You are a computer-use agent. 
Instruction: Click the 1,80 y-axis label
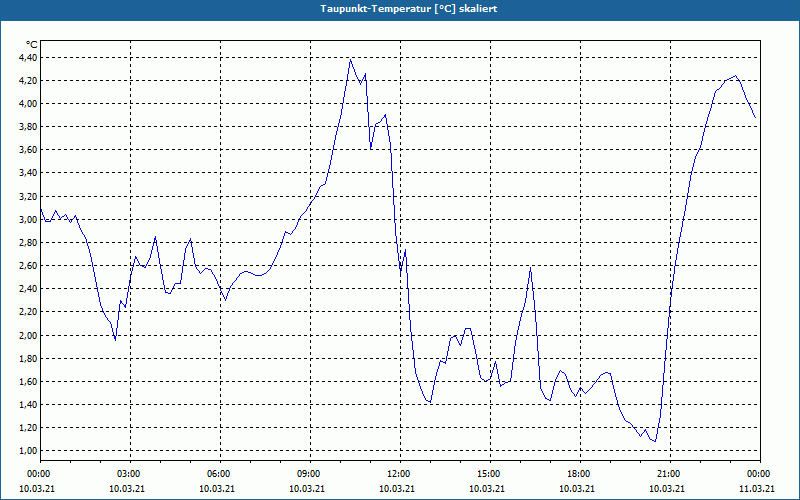(28, 359)
